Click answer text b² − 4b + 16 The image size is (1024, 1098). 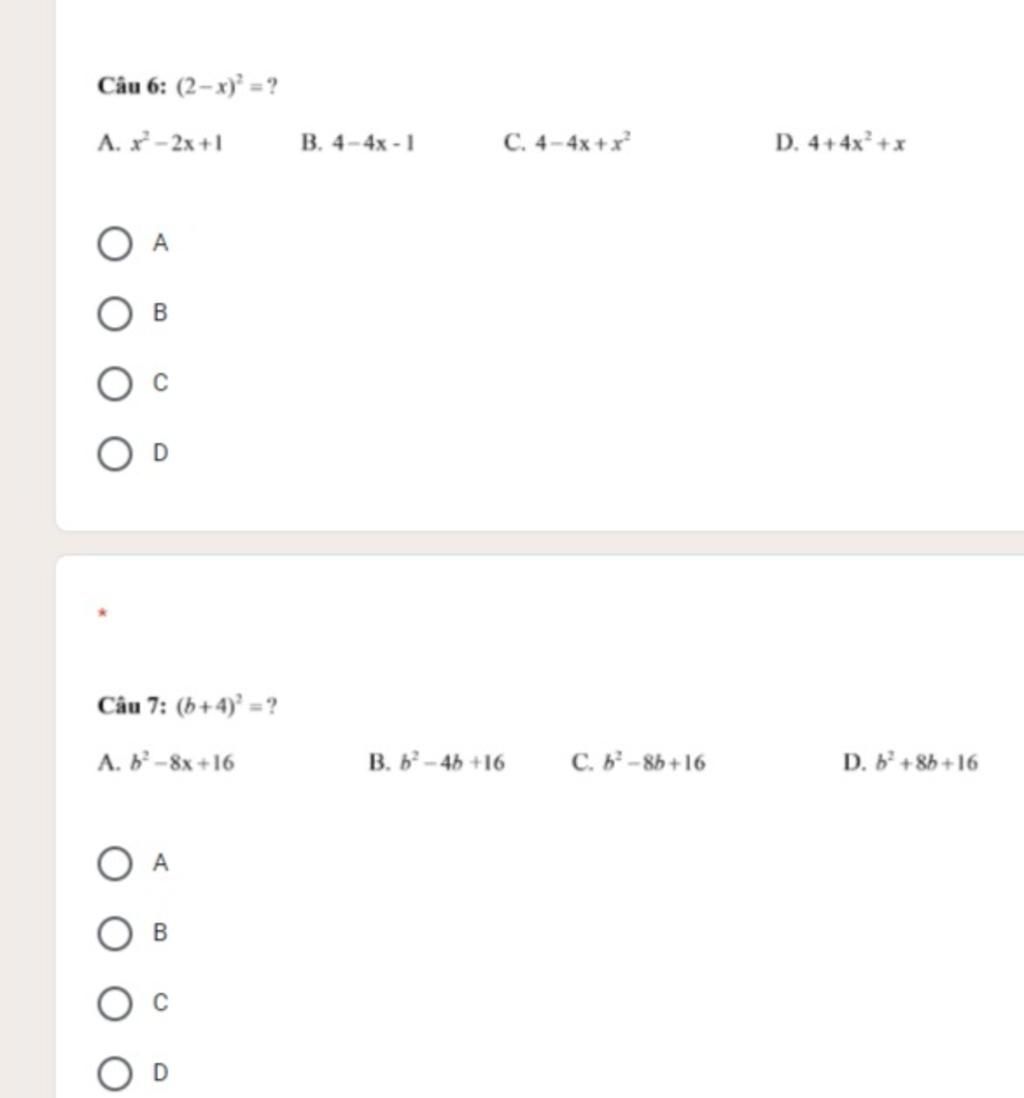[452, 762]
